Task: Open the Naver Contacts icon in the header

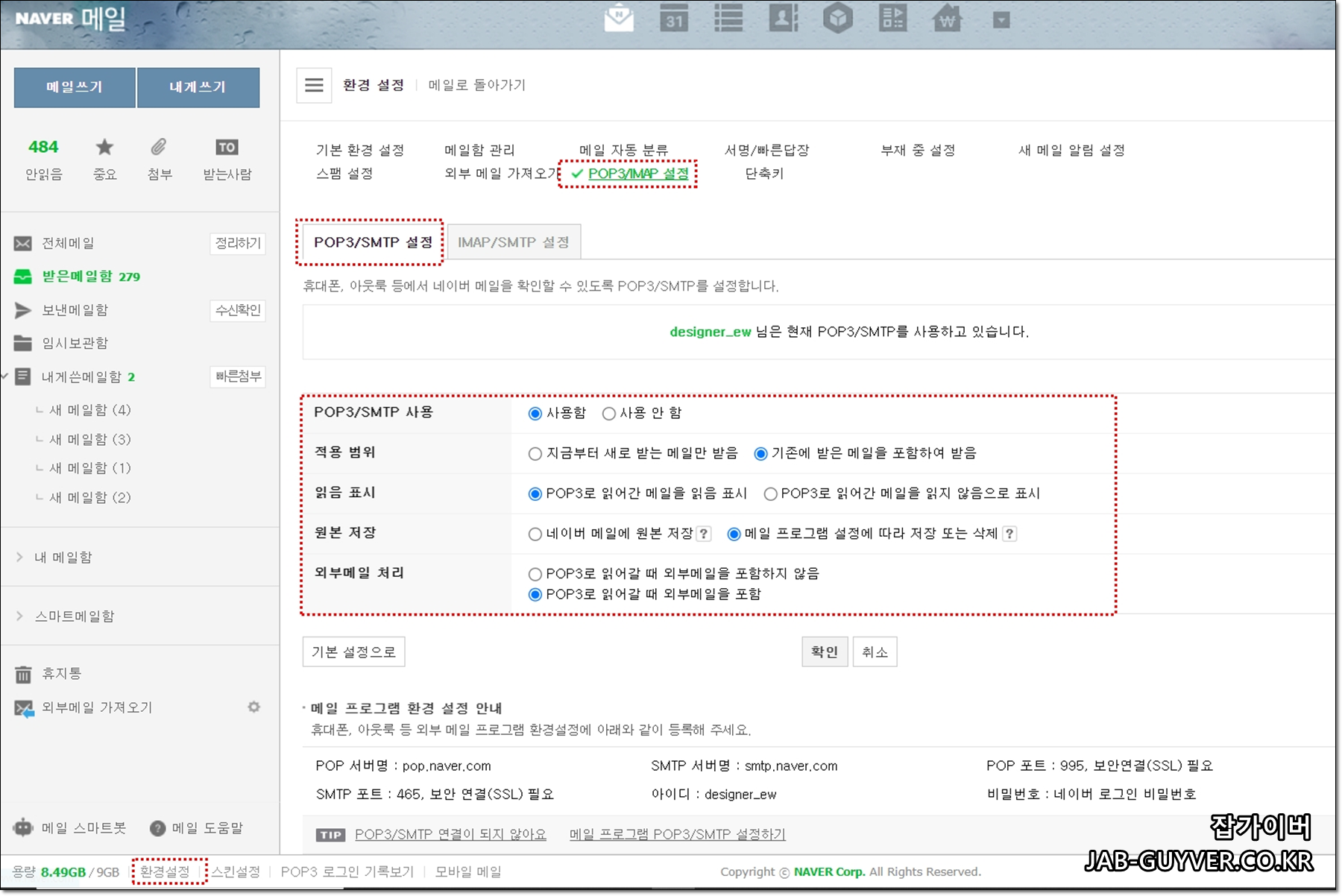Action: tap(783, 19)
